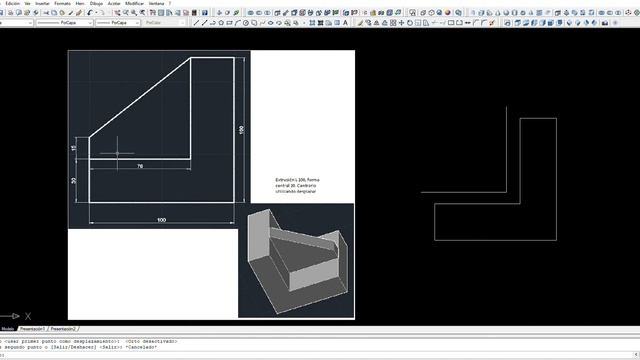This screenshot has width=640, height=360.
Task: Click the 'Extrusión L 100' note text
Action: (298, 185)
